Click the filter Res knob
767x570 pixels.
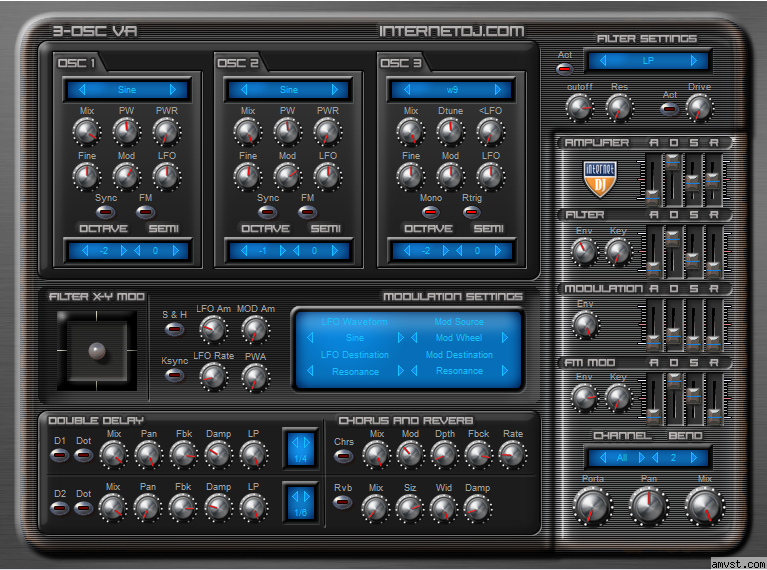pyautogui.click(x=619, y=108)
